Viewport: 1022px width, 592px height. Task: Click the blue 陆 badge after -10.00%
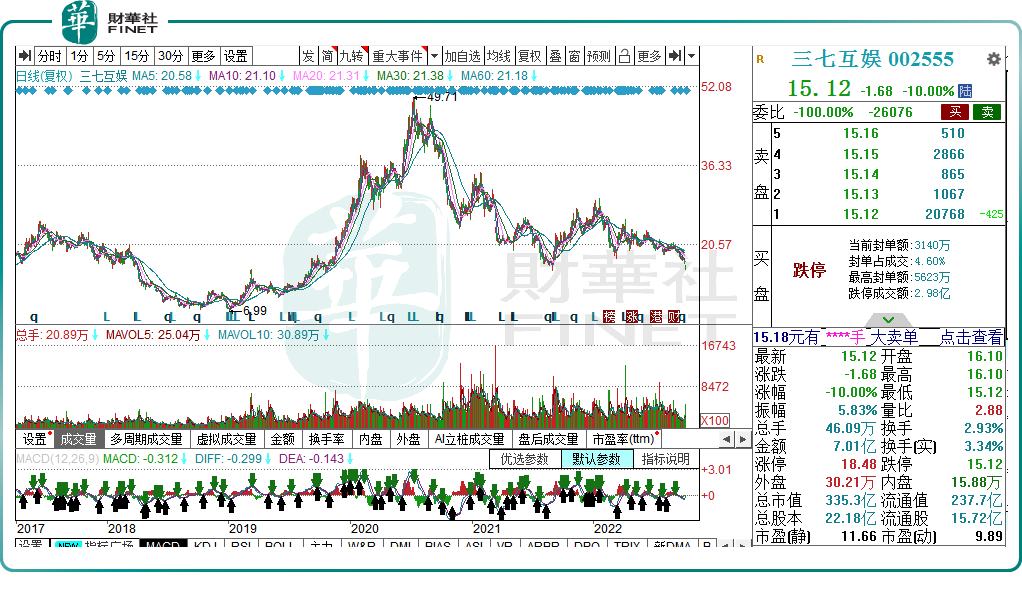[x=965, y=91]
